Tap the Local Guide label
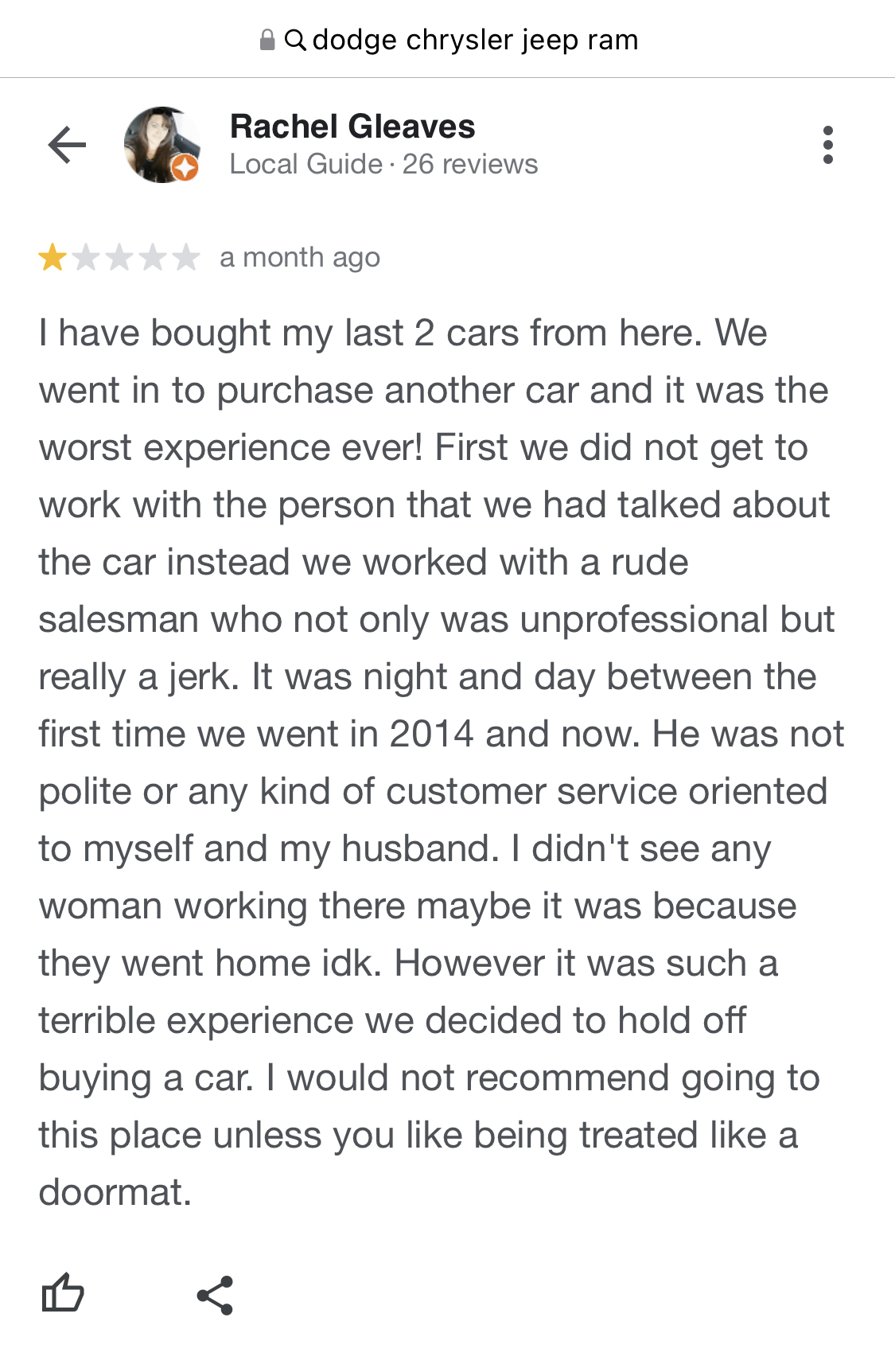Image resolution: width=895 pixels, height=1372 pixels. pyautogui.click(x=306, y=164)
